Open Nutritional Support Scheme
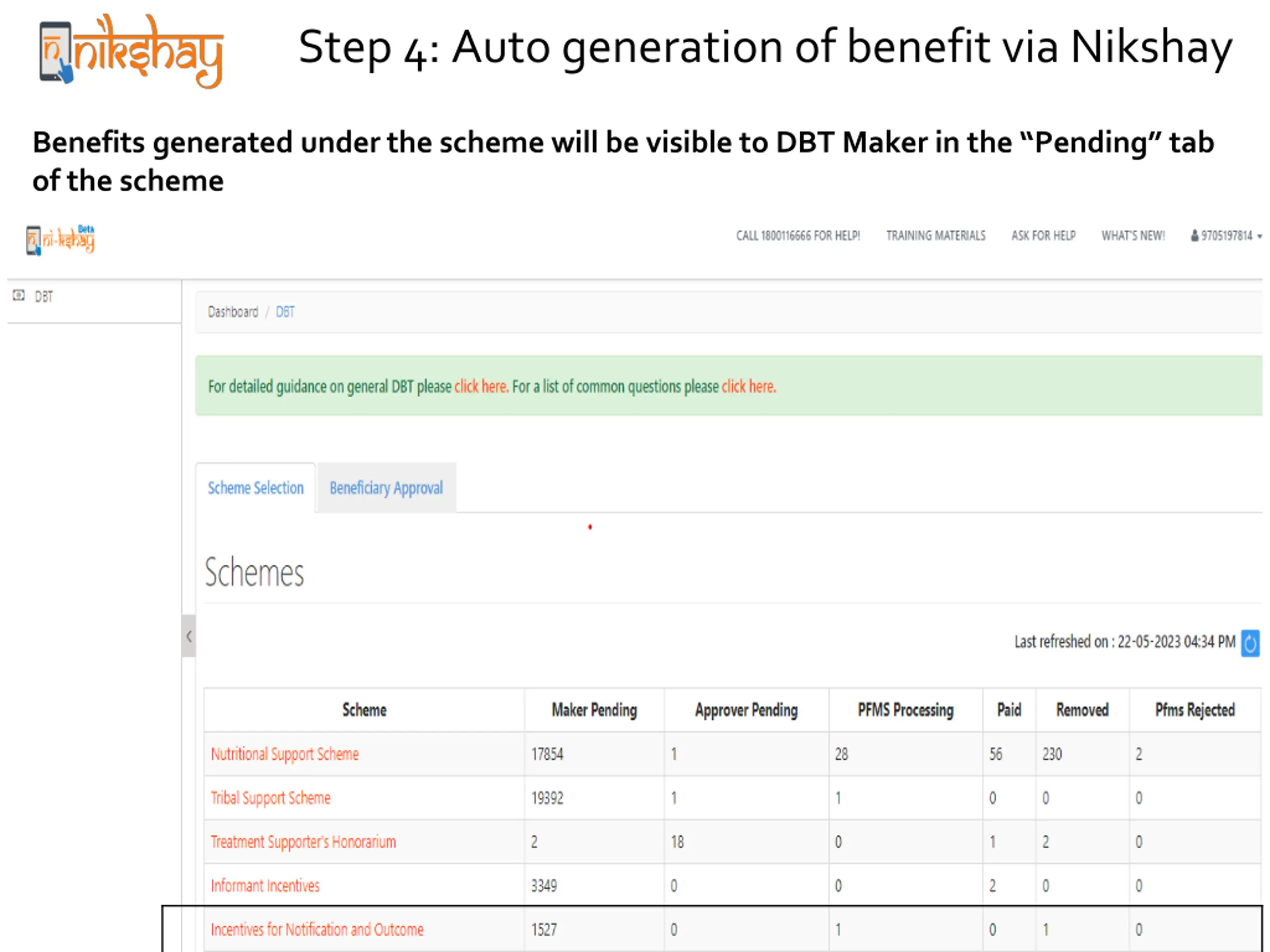The height and width of the screenshot is (952, 1270). click(285, 754)
